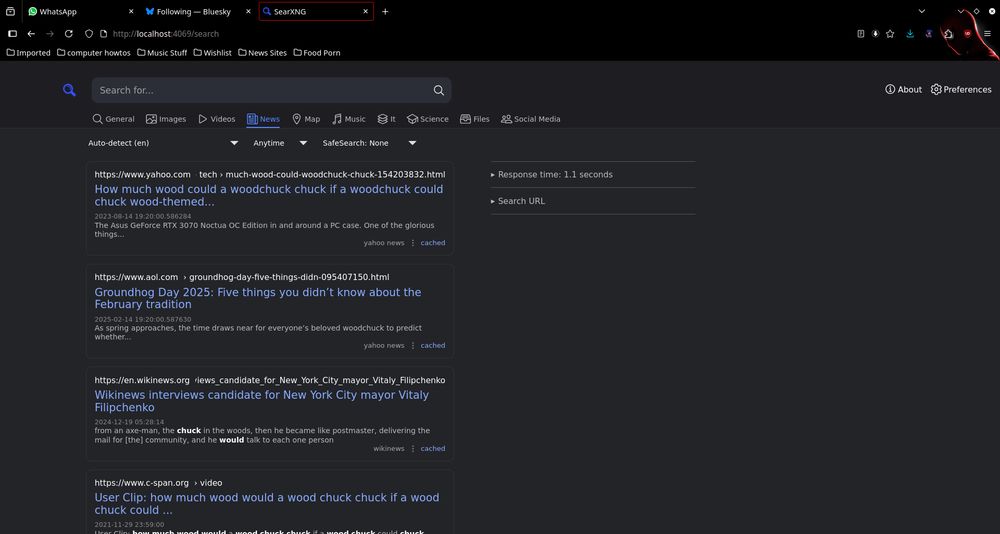Open the Groundhog Day 2025 article link

(258, 298)
